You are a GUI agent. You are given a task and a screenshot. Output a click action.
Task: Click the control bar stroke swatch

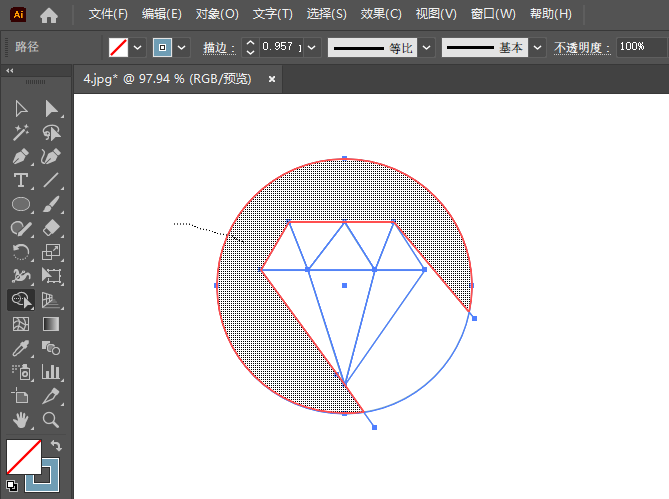point(162,48)
